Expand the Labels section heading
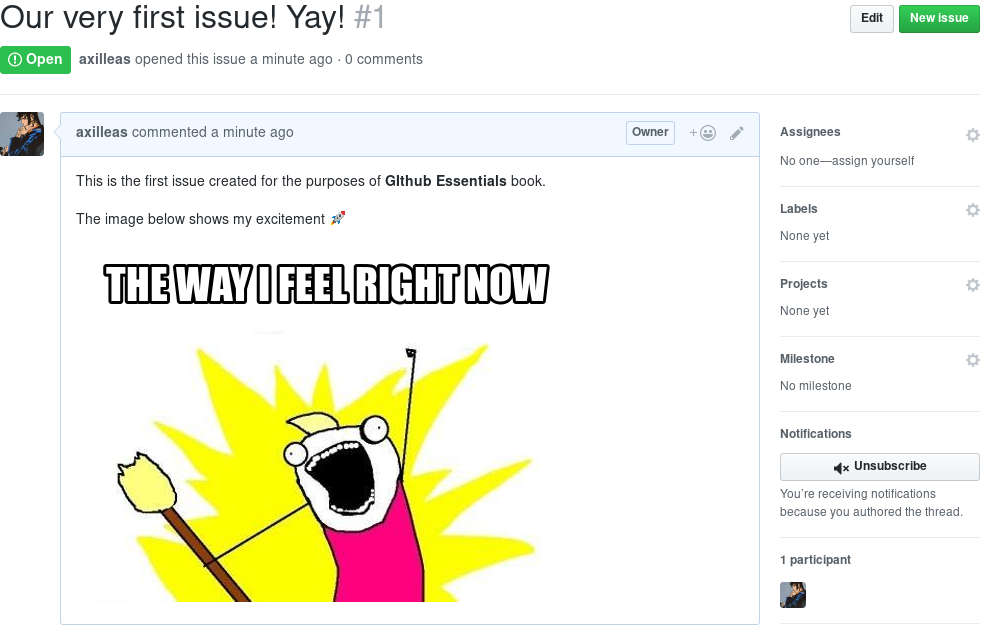This screenshot has width=1000, height=627. (x=798, y=209)
